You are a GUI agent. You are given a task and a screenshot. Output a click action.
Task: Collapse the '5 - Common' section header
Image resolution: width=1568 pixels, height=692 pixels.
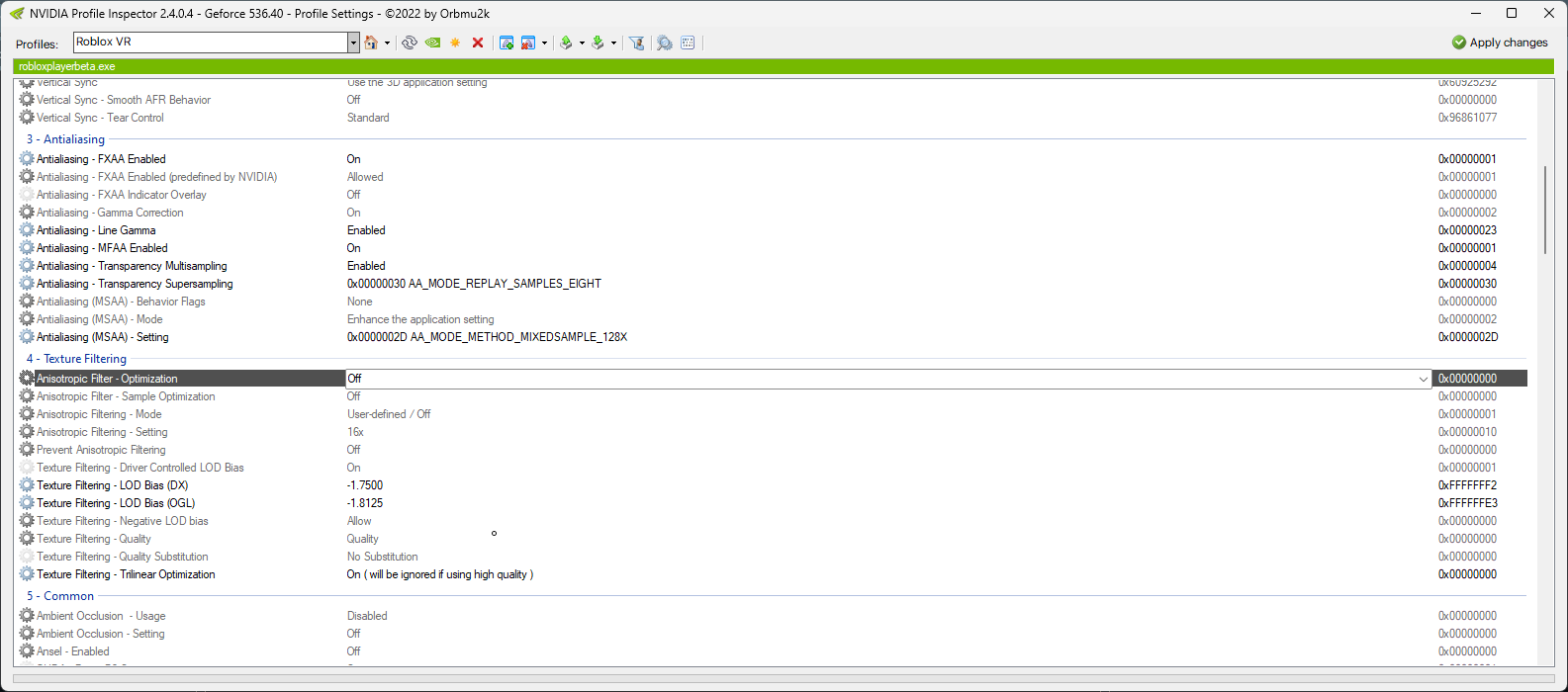pos(59,596)
